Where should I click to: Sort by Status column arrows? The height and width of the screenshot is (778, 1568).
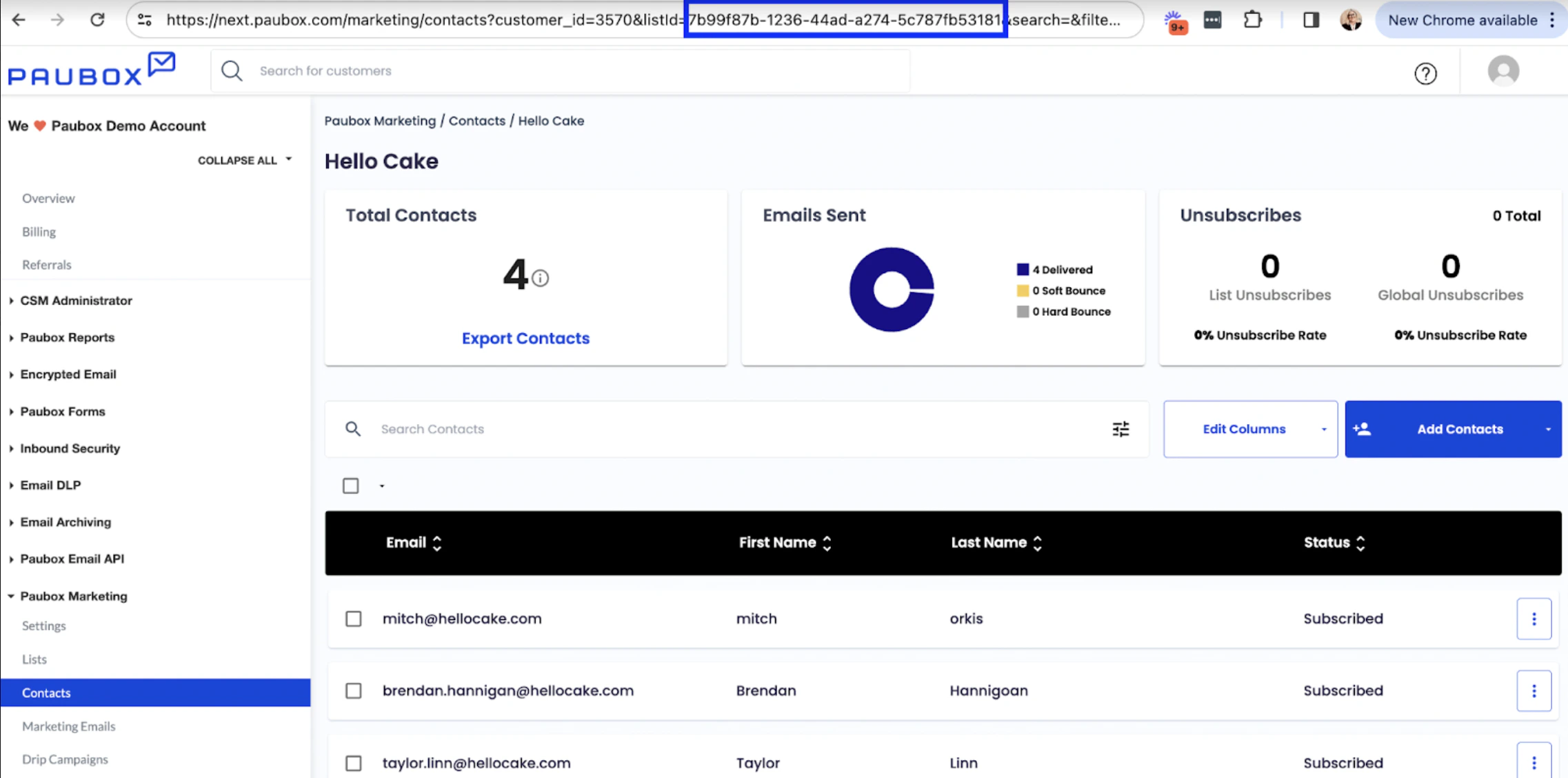(1360, 543)
